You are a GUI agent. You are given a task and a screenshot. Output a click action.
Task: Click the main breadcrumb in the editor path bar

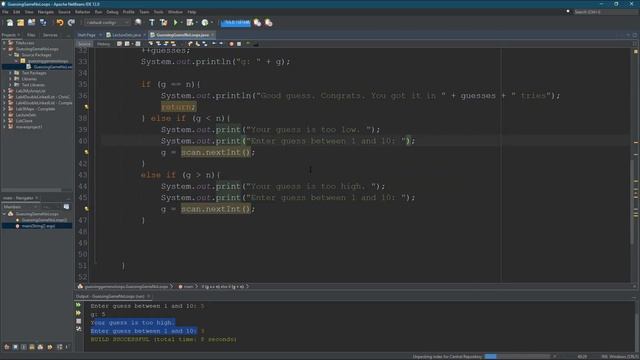pyautogui.click(x=188, y=287)
